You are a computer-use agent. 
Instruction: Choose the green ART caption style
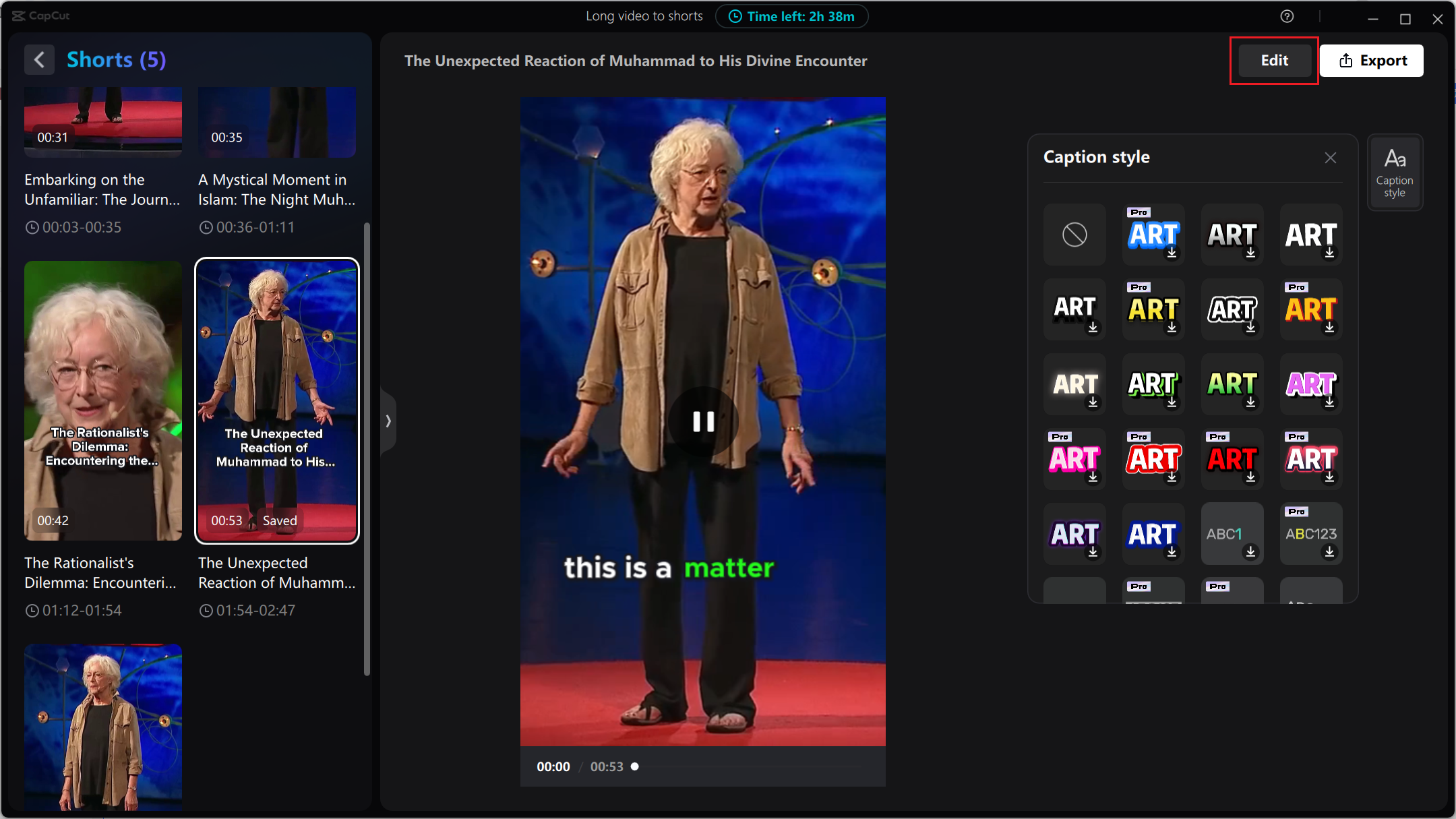[1232, 384]
